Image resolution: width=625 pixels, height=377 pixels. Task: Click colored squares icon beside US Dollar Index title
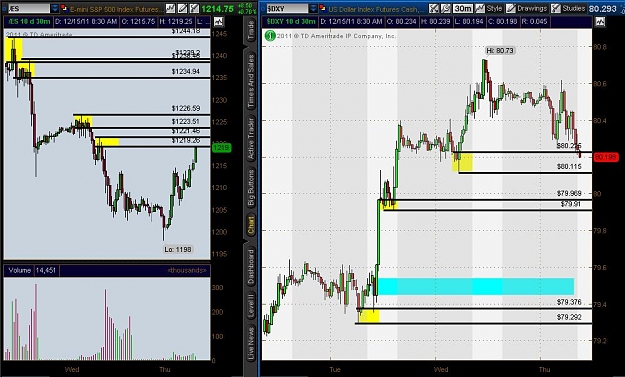322,8
